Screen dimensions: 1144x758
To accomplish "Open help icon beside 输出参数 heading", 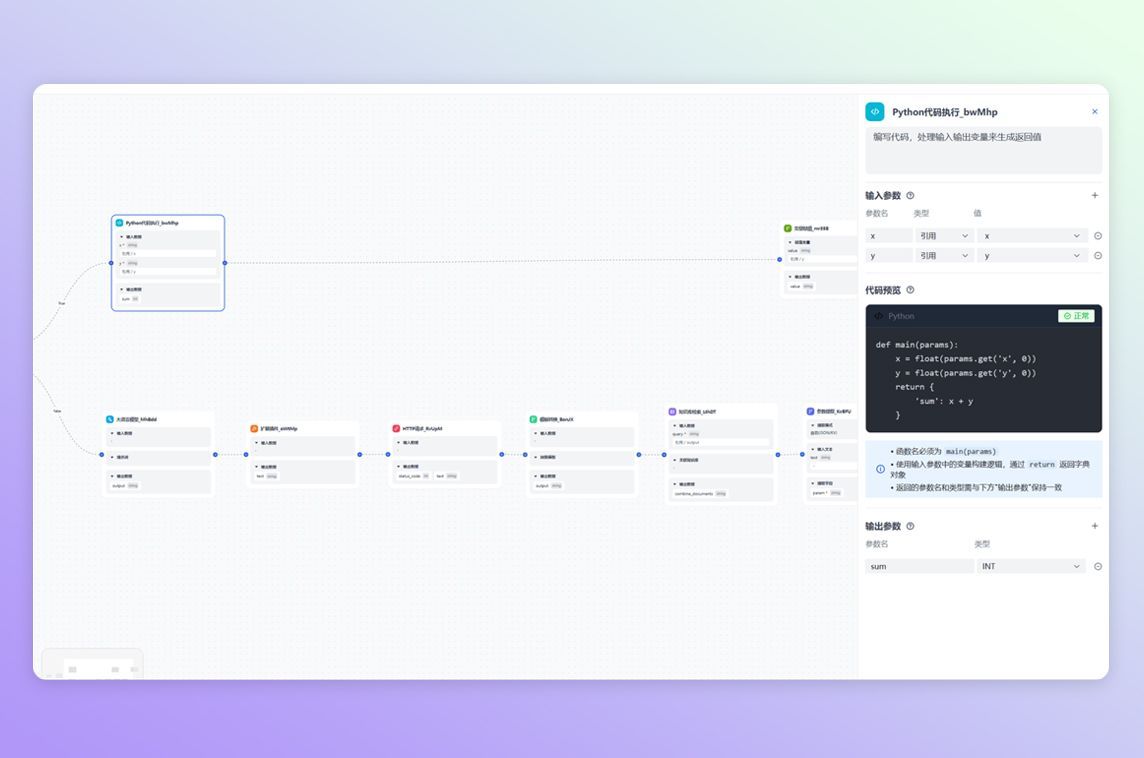I will [910, 526].
